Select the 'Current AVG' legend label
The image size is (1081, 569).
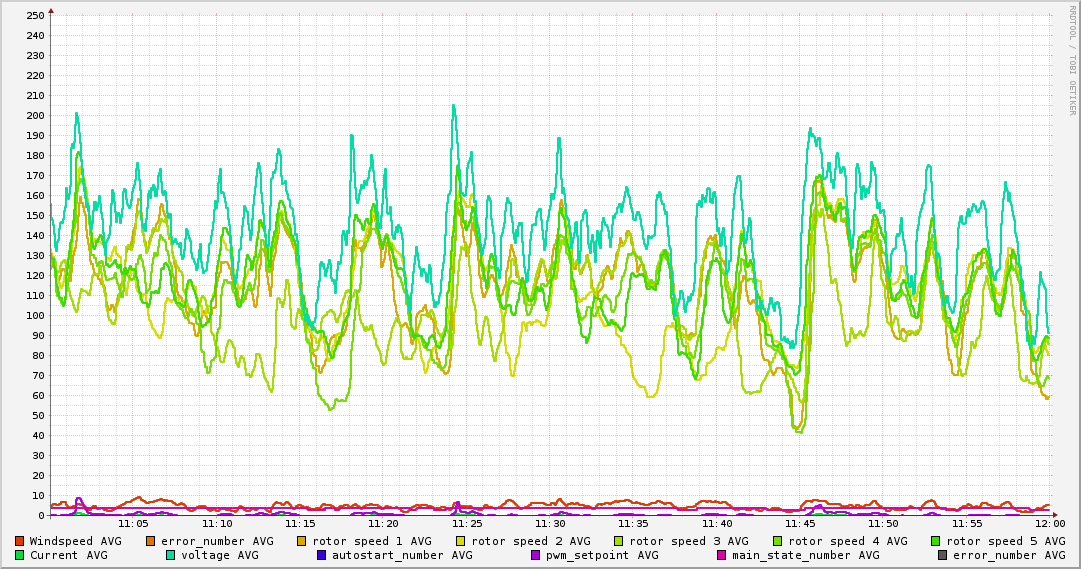[68, 555]
